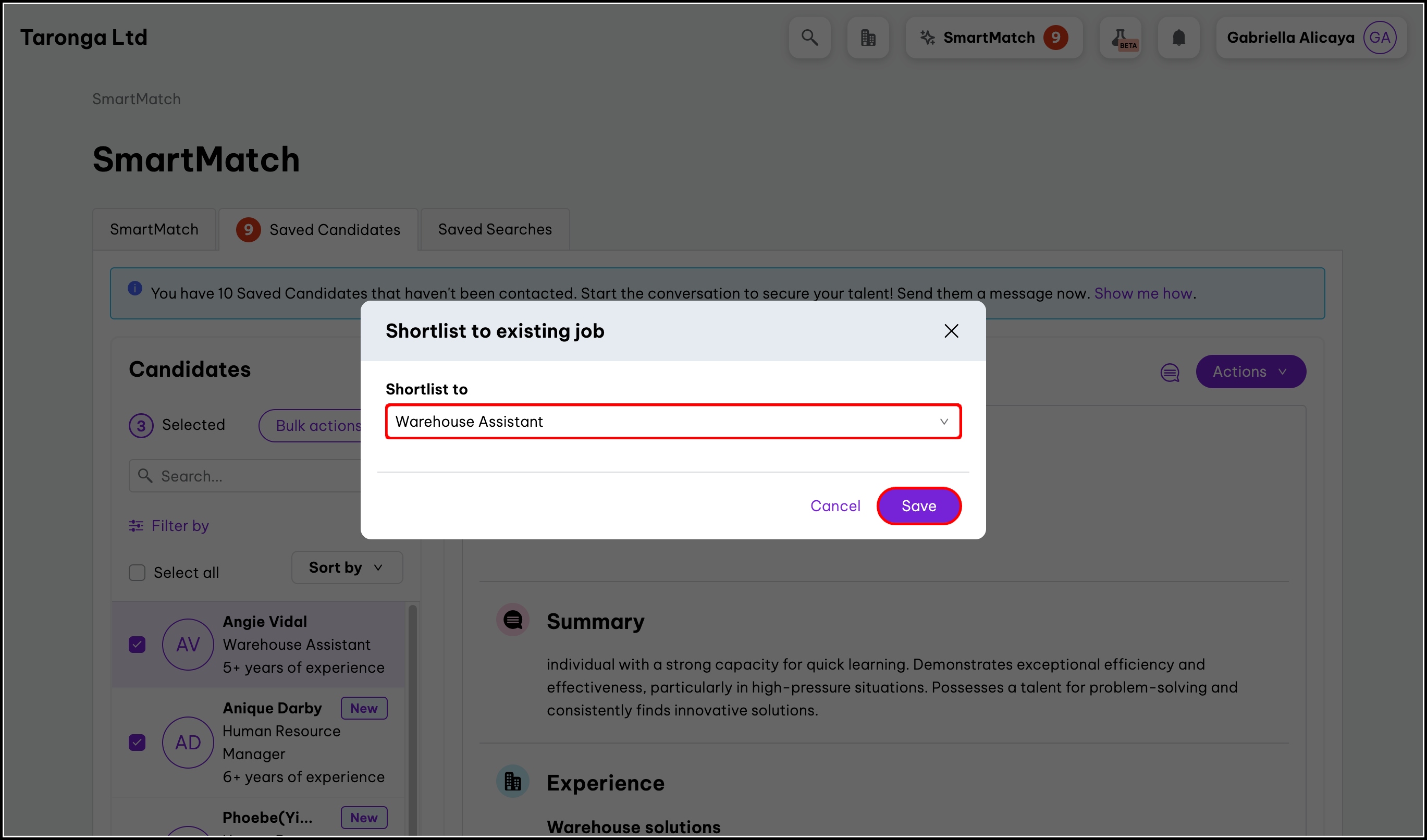Uncheck Angie Vidal's checkbox
The image size is (1427, 840).
(137, 645)
